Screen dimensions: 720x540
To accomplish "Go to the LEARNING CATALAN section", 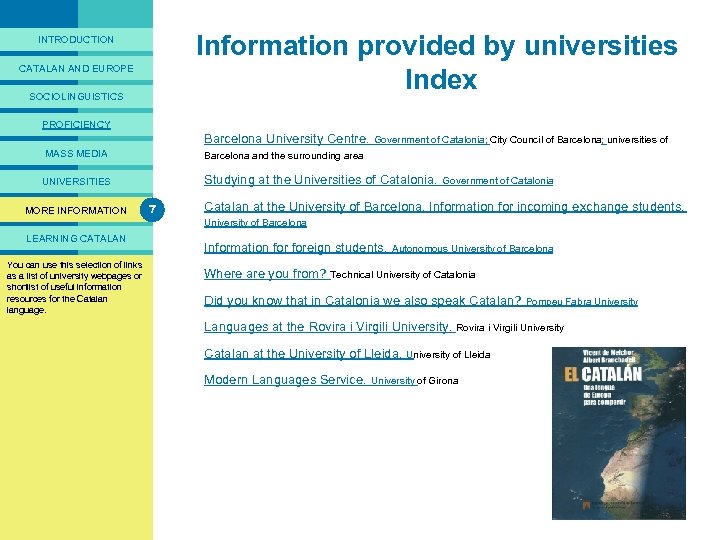I will (x=76, y=238).
